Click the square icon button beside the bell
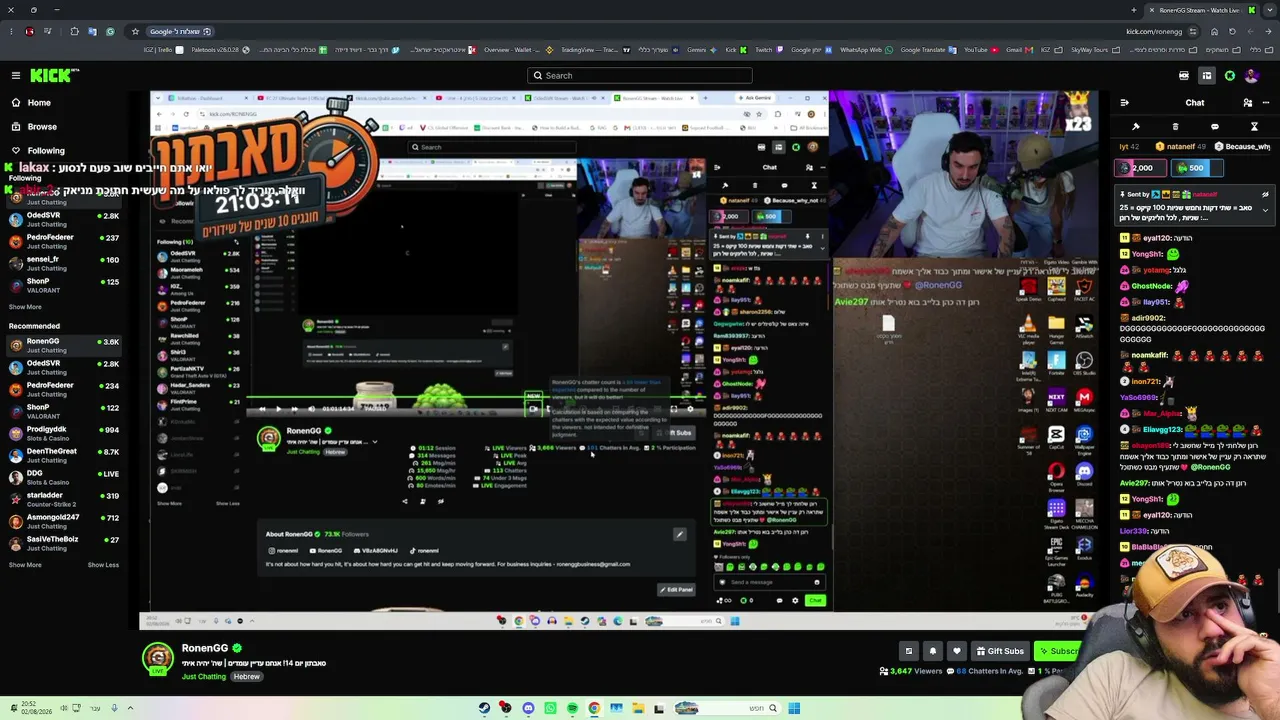This screenshot has height=720, width=1280. (x=909, y=651)
